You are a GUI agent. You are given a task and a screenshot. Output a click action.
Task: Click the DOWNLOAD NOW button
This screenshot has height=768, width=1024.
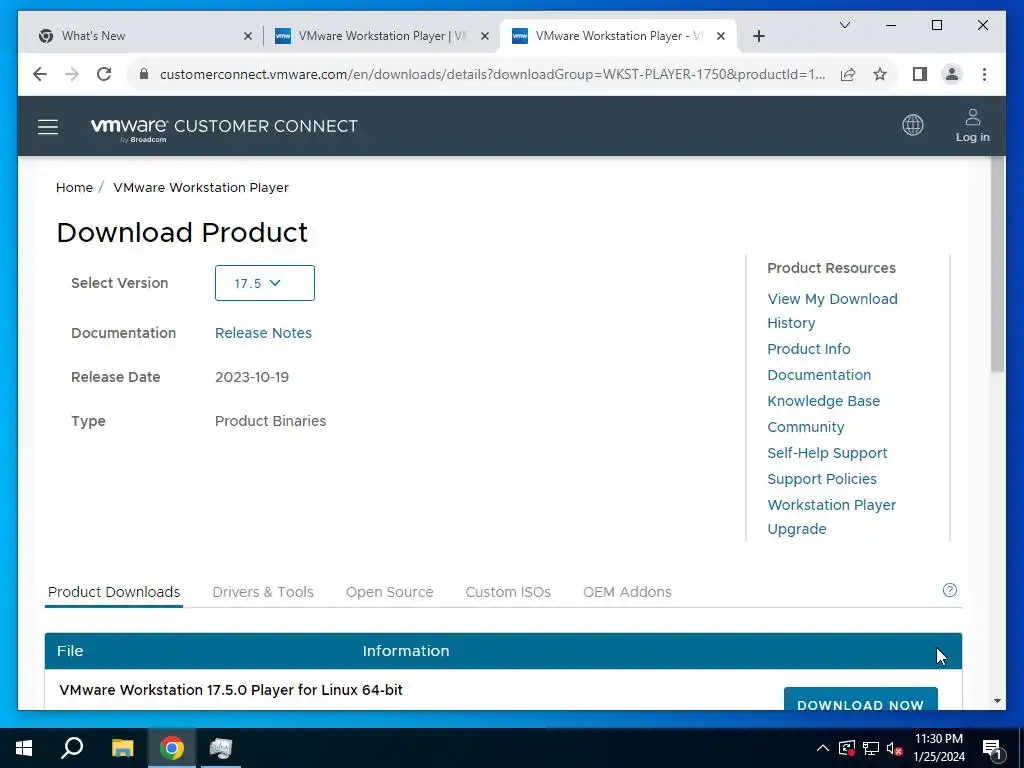[860, 699]
